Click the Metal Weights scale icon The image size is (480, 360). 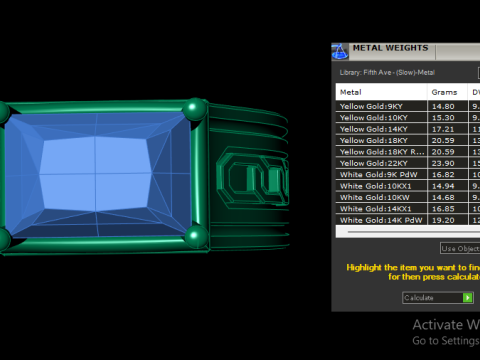[x=340, y=52]
